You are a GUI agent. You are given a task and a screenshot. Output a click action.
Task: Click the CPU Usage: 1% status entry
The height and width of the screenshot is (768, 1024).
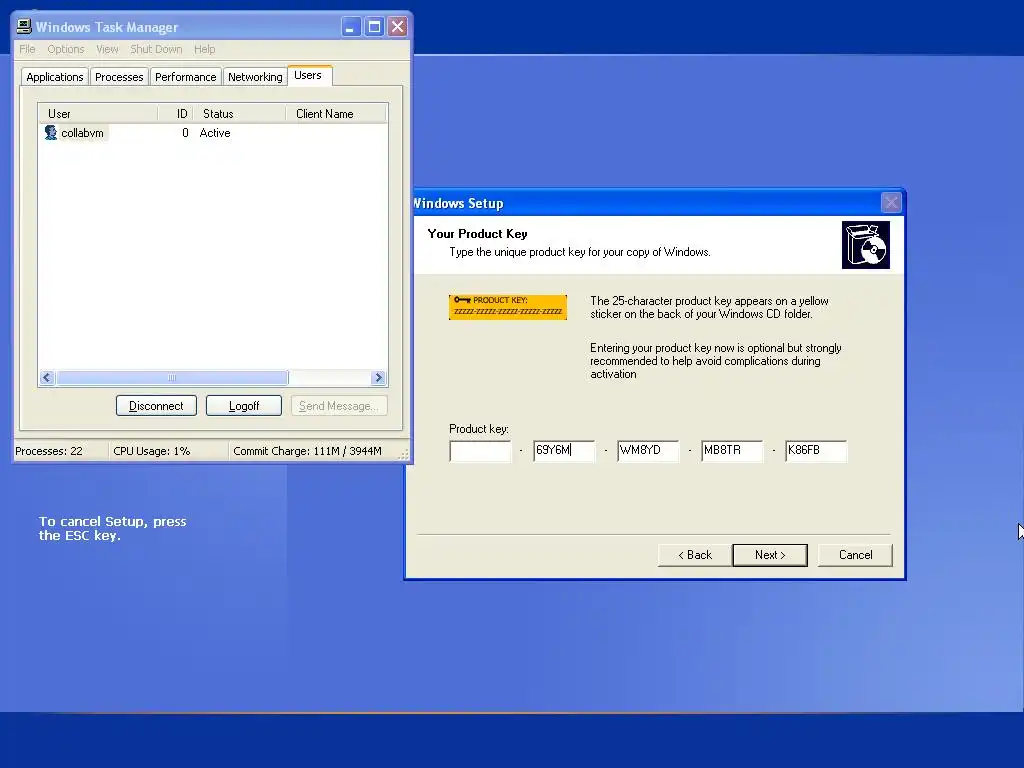click(x=152, y=451)
